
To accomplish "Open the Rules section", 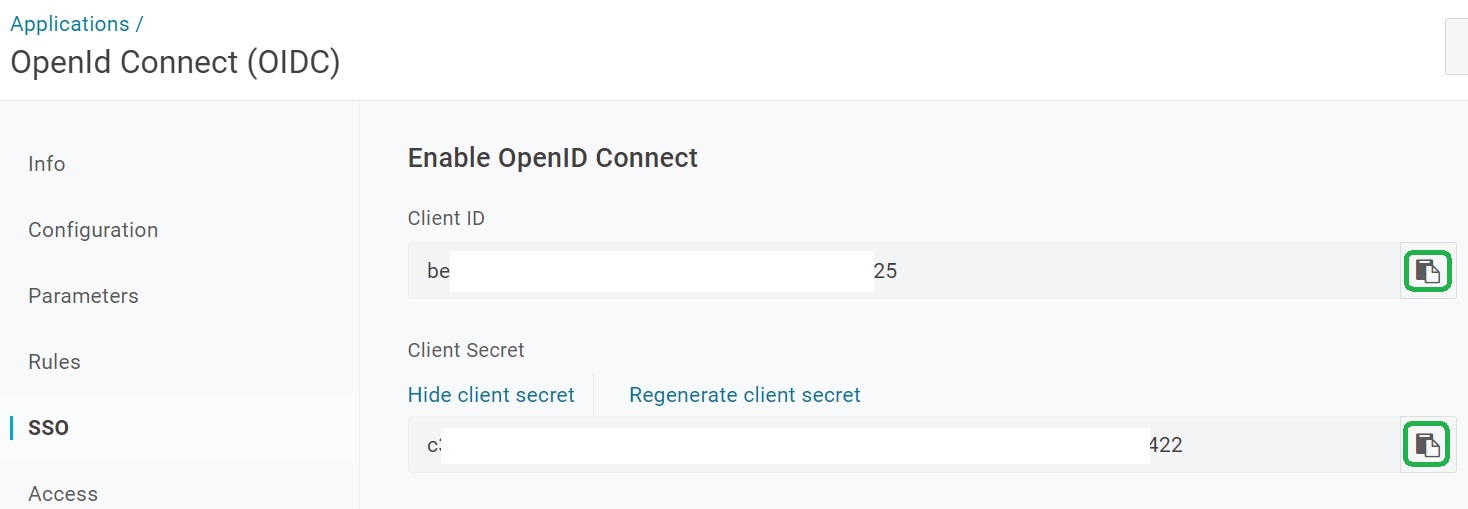I will click(x=54, y=362).
